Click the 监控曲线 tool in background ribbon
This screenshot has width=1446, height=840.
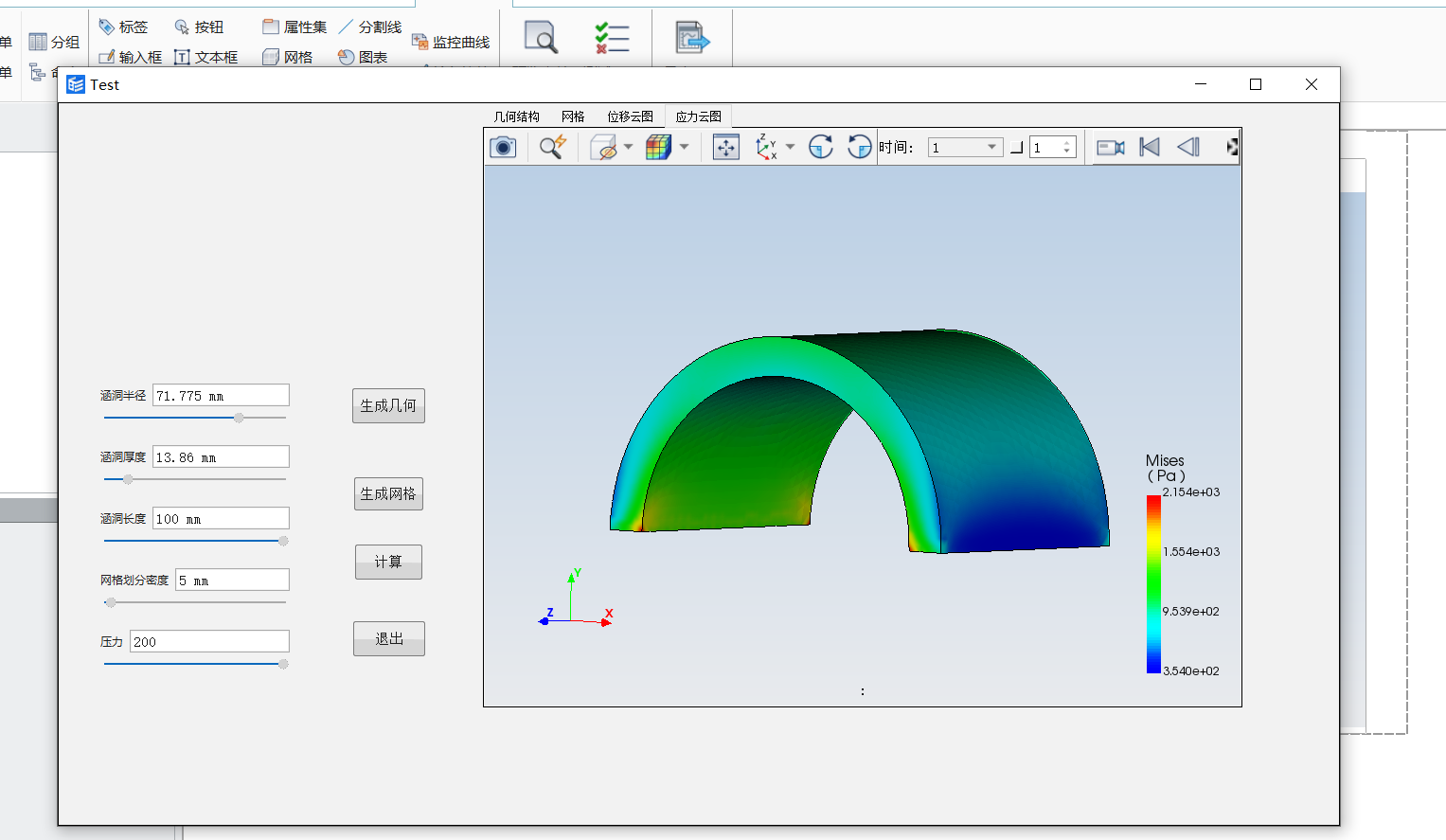tap(451, 42)
